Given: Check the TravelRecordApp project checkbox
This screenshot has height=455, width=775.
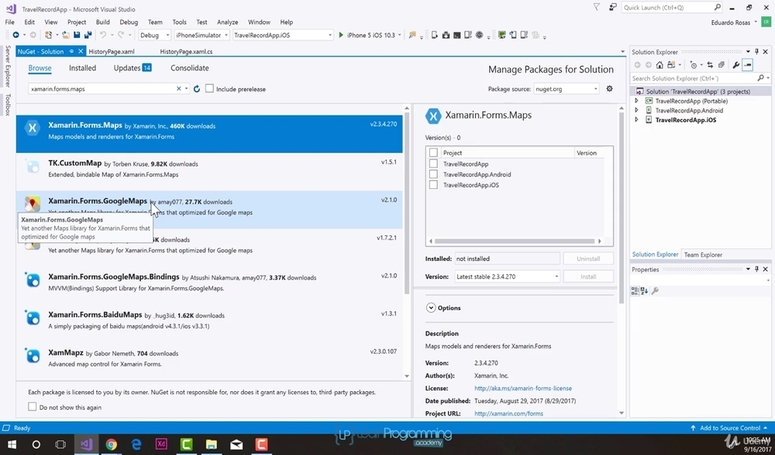Looking at the screenshot, I should [x=433, y=164].
